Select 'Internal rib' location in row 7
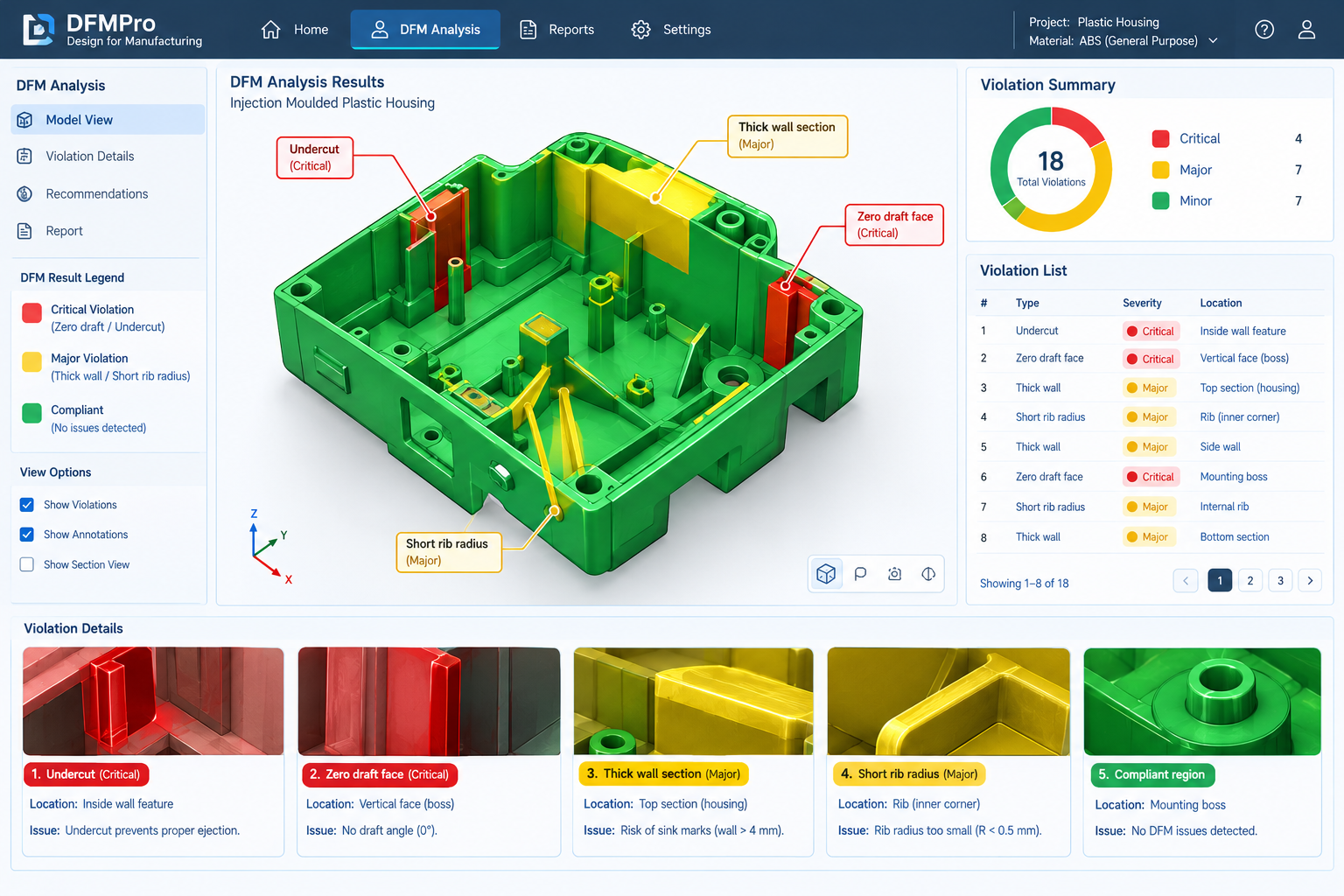Viewport: 1344px width, 896px height. pyautogui.click(x=1224, y=507)
